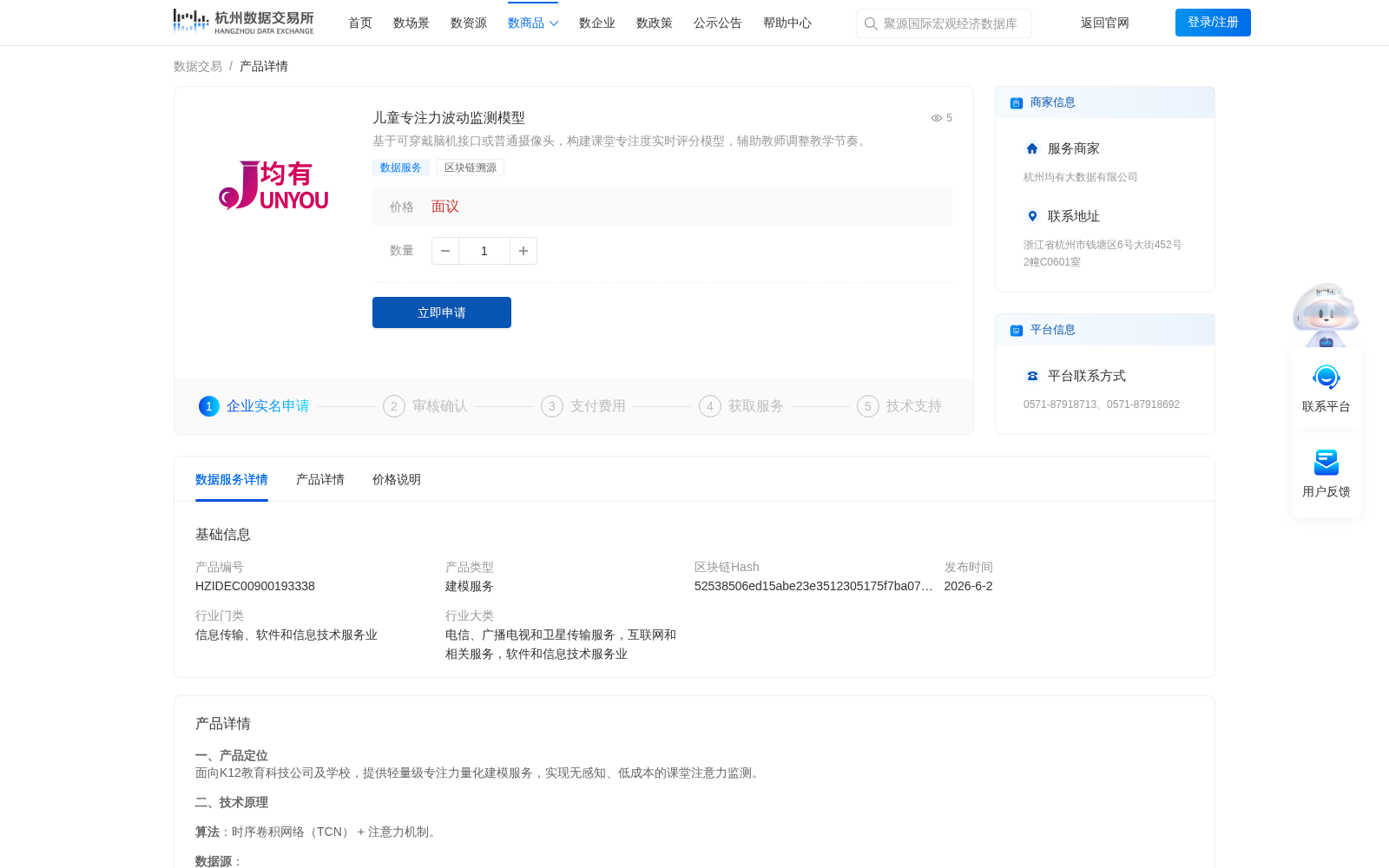Switch to 价格说明 tab
The width and height of the screenshot is (1389, 868).
click(x=397, y=479)
